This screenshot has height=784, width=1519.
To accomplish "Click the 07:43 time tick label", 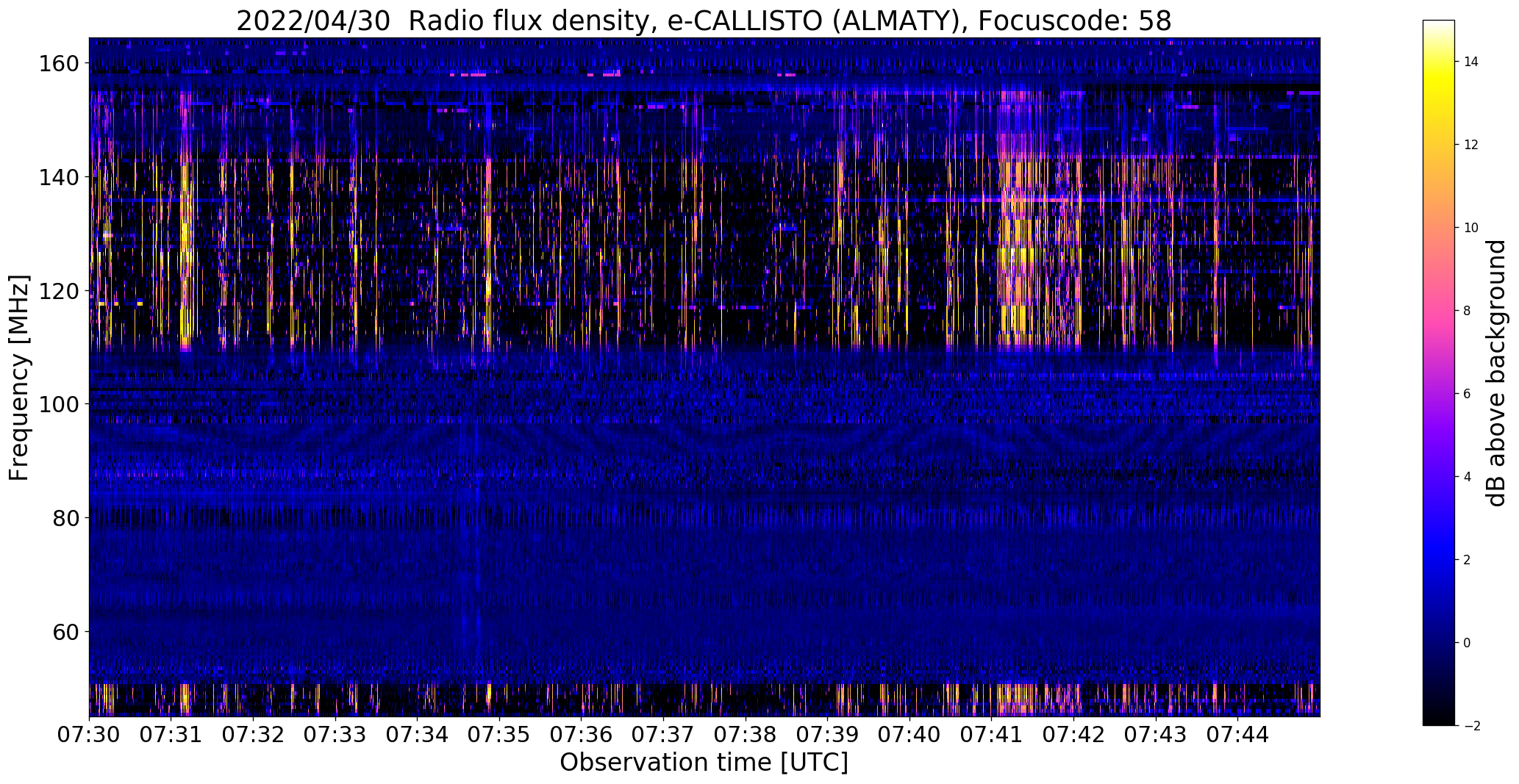I will (1157, 734).
